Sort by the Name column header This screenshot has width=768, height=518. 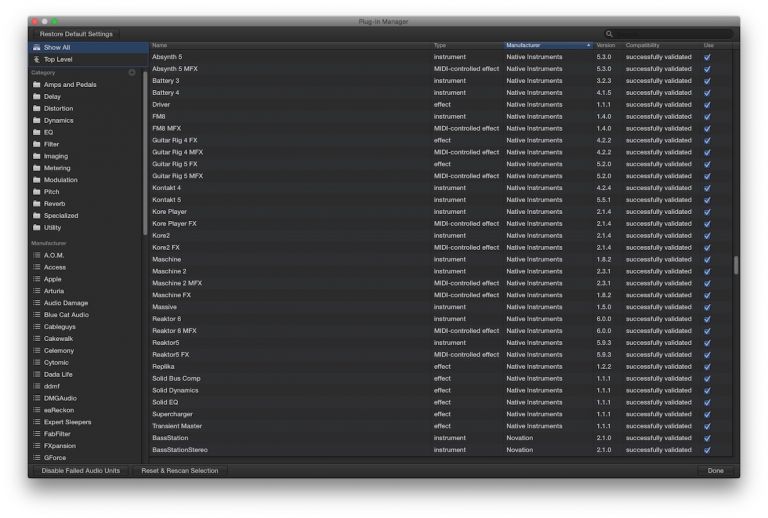coord(290,45)
